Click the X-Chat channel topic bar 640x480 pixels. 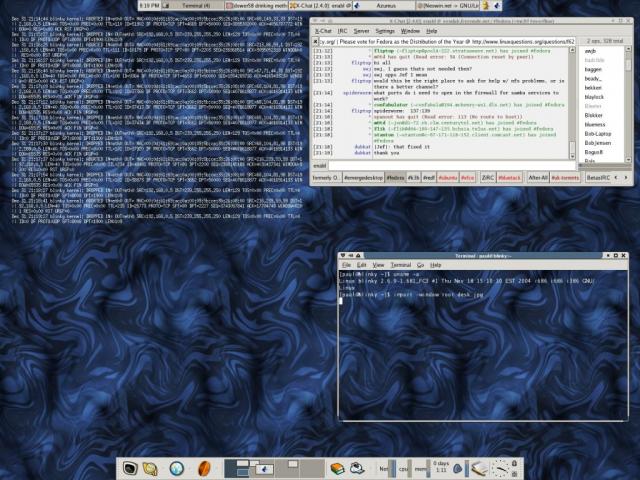(x=447, y=42)
